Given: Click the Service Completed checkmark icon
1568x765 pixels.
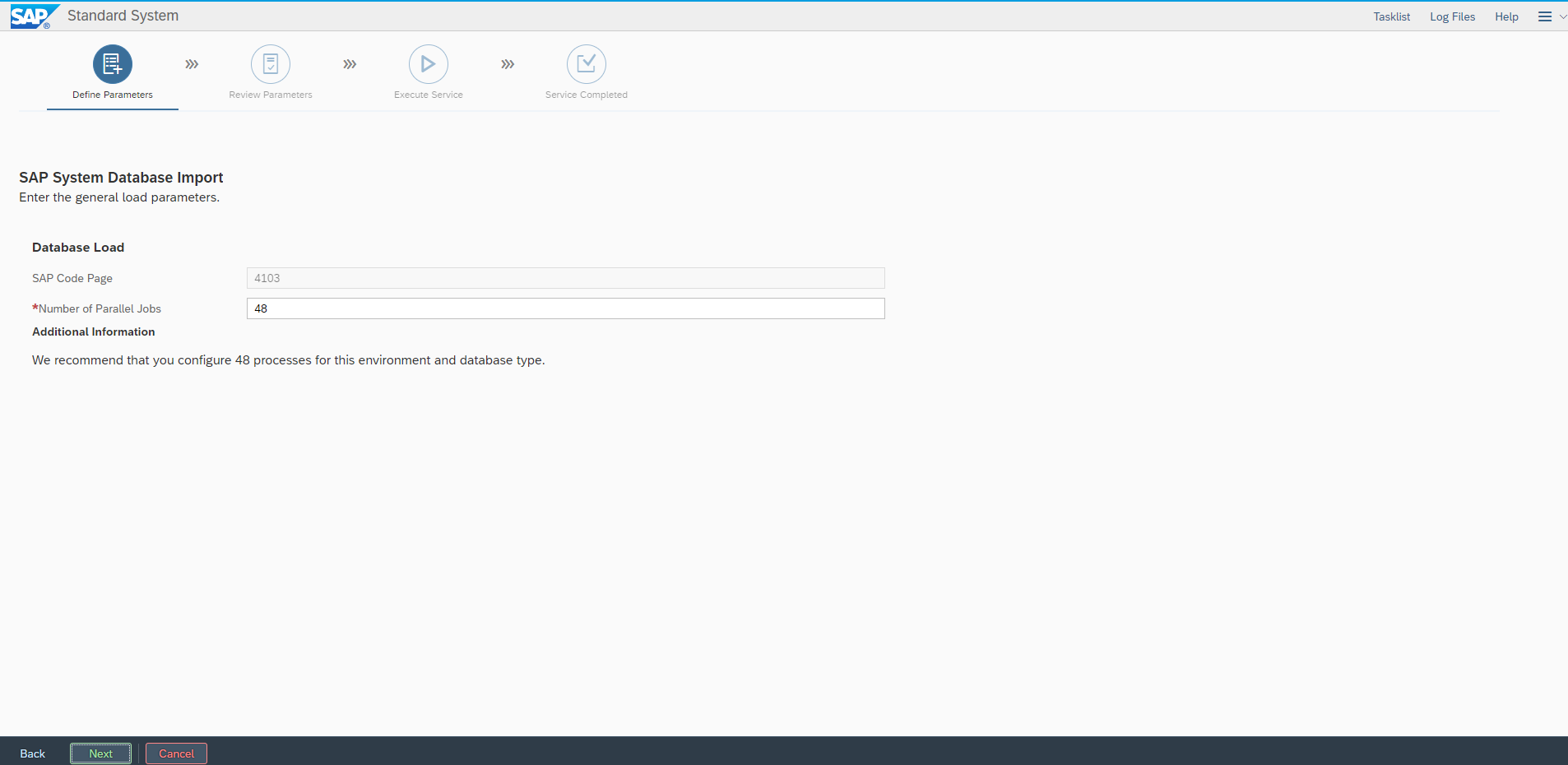Looking at the screenshot, I should (587, 64).
